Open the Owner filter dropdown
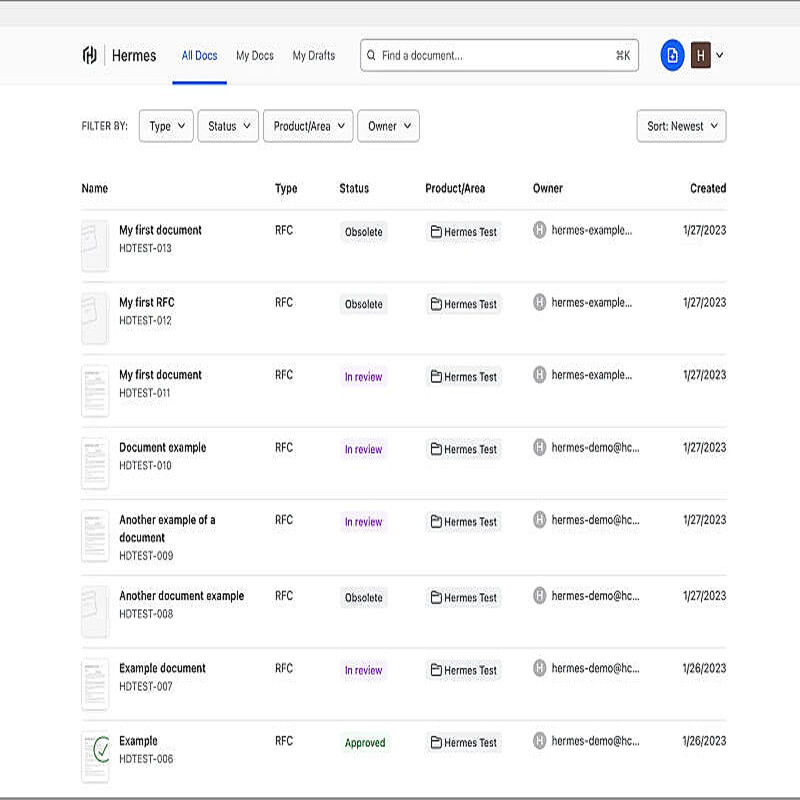Viewport: 800px width, 800px height. coord(388,126)
